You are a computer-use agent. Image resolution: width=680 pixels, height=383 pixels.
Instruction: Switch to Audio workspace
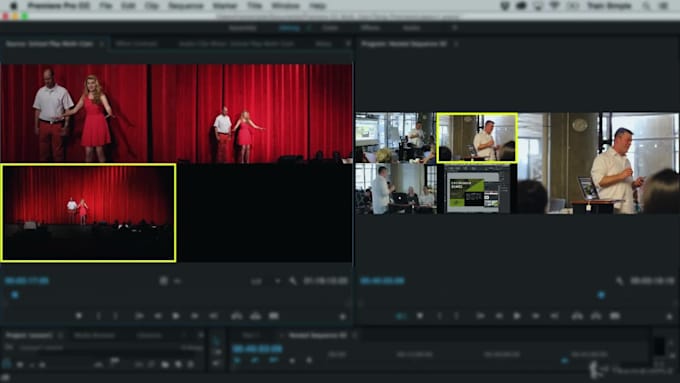point(411,28)
